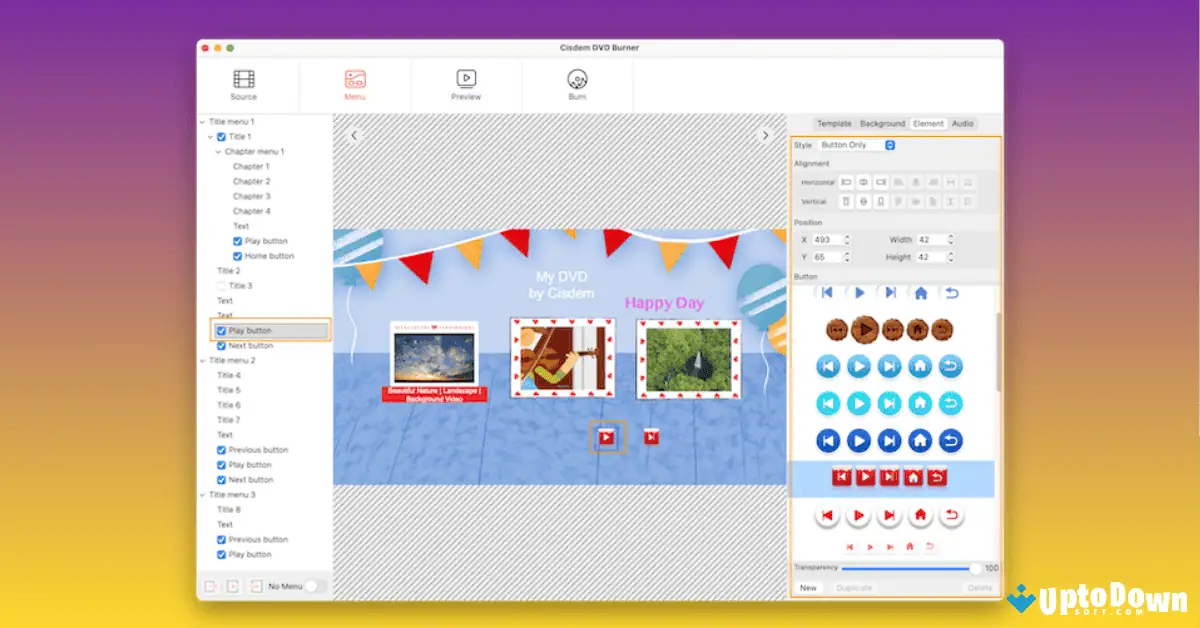The width and height of the screenshot is (1200, 628).
Task: Pick the wooden brown play button style
Action: click(866, 329)
